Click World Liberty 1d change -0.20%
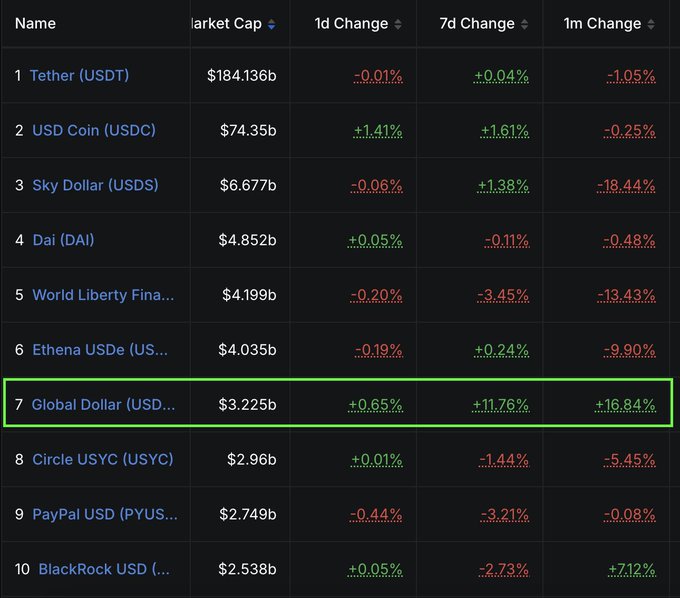 (x=376, y=295)
